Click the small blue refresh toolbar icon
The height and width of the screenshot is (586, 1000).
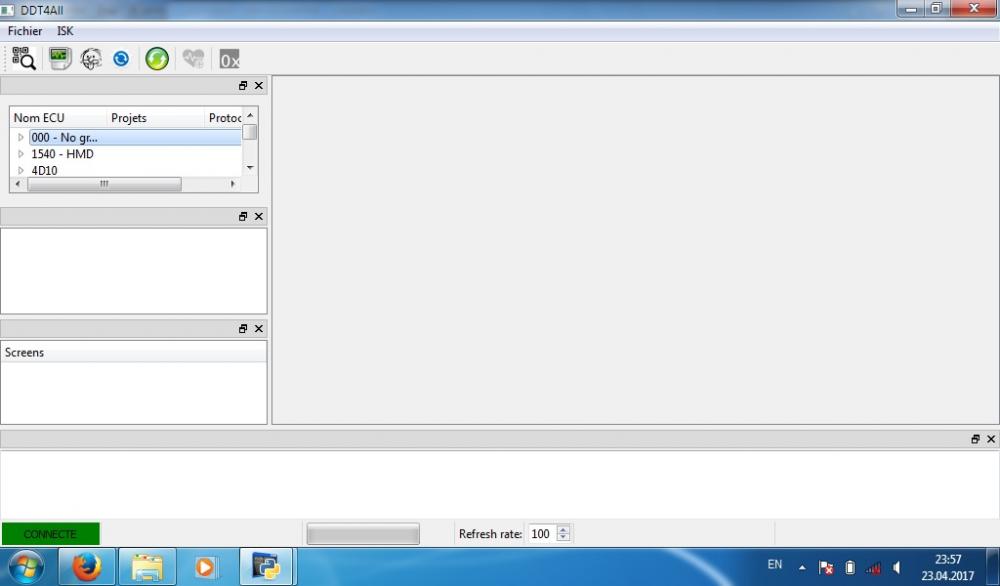pyautogui.click(x=121, y=59)
